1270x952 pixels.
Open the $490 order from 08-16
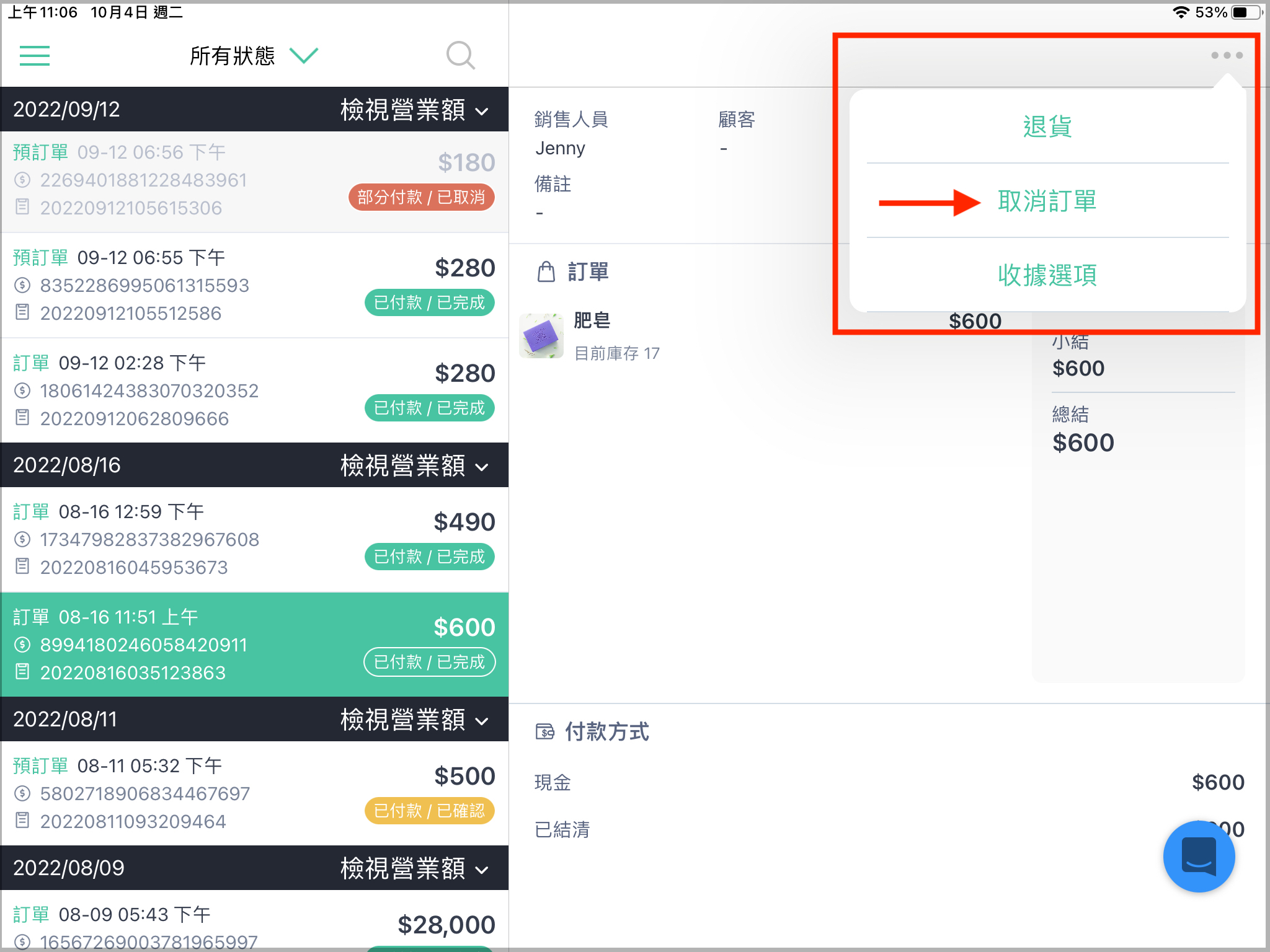(254, 540)
